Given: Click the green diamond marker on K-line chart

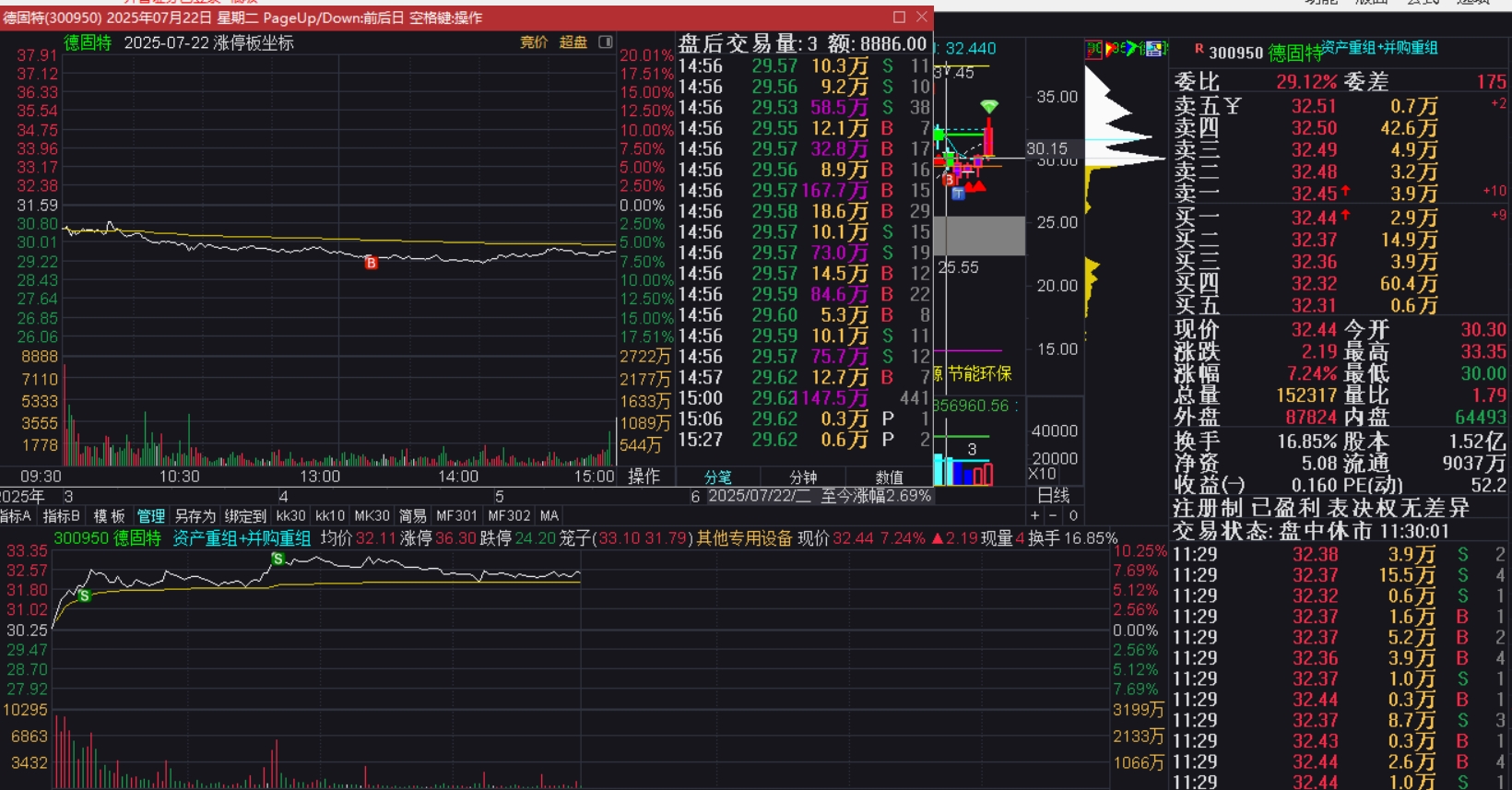Looking at the screenshot, I should (x=989, y=107).
